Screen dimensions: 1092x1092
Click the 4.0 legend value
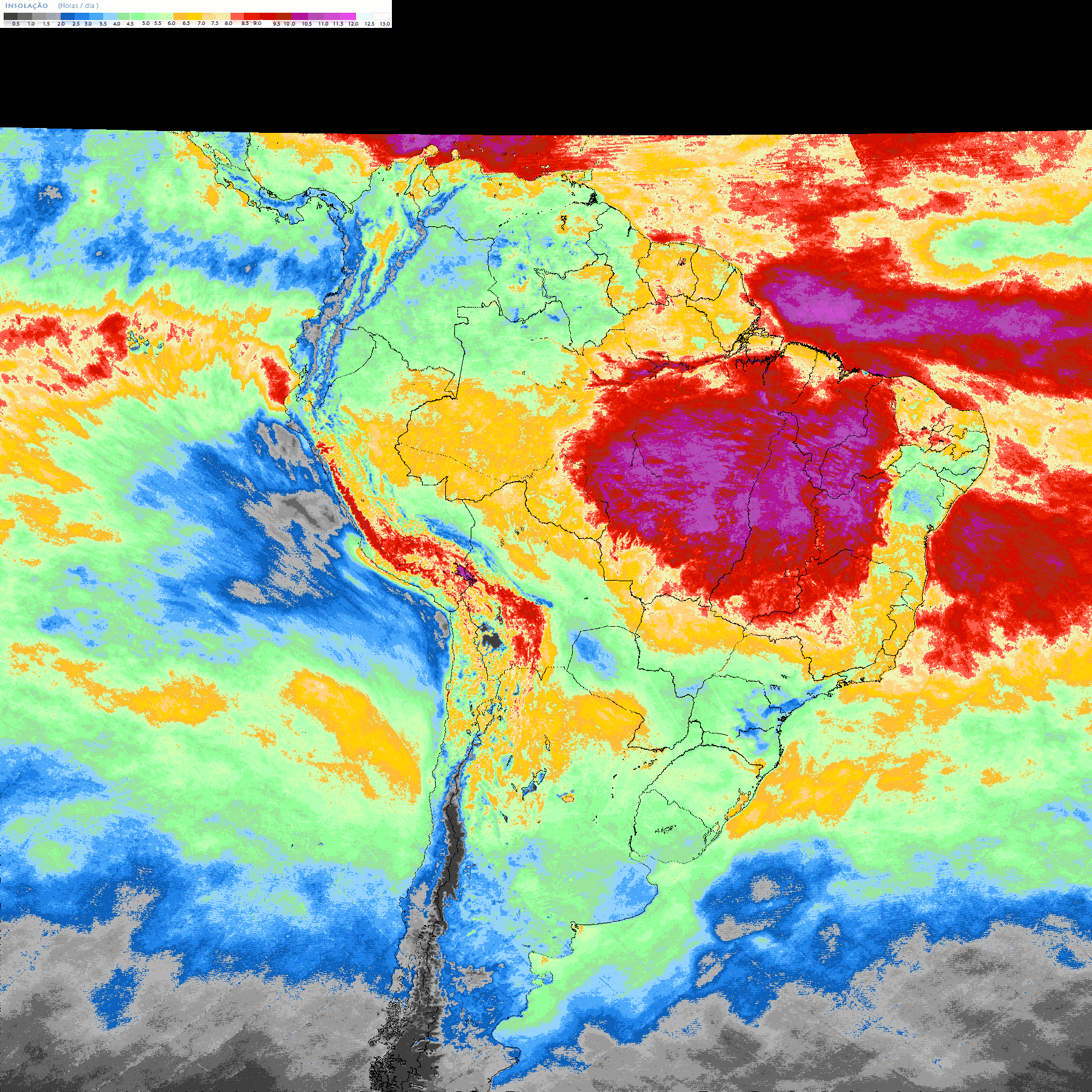[116, 24]
